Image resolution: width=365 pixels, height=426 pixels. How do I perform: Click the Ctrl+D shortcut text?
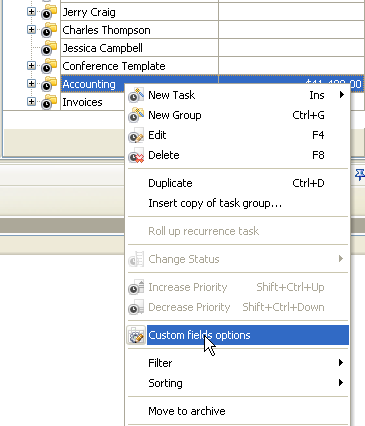[308, 183]
